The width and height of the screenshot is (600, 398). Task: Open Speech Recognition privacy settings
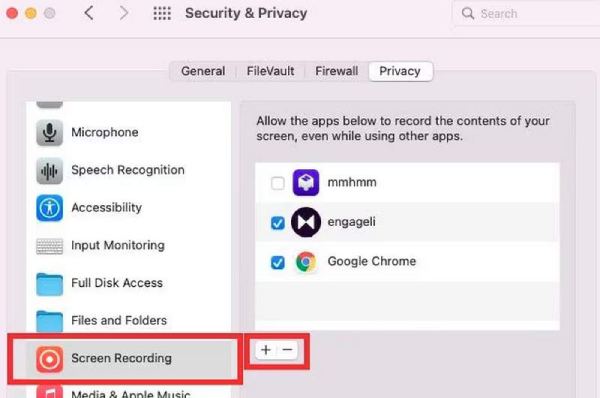[128, 170]
